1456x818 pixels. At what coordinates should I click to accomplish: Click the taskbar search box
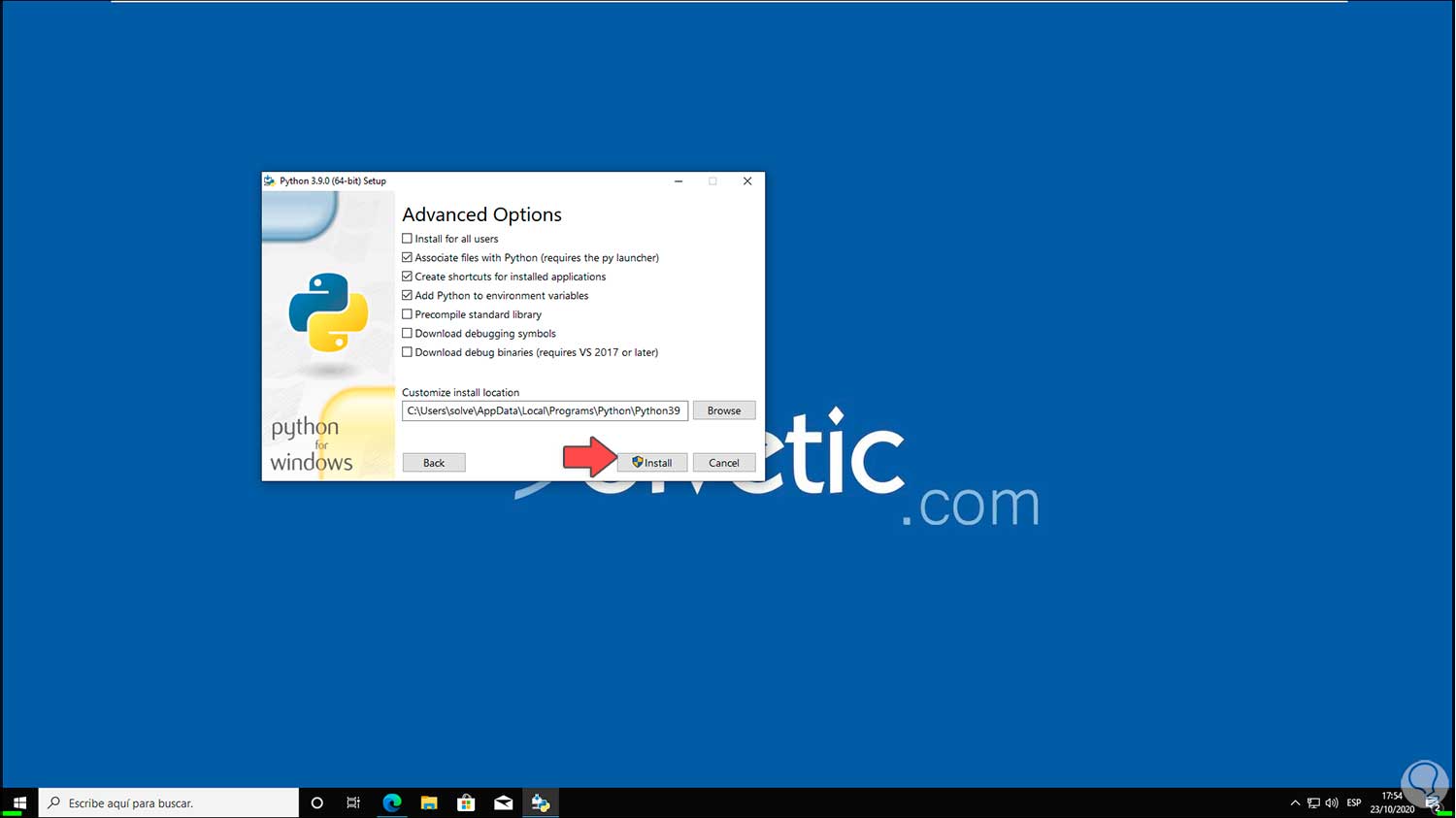169,802
